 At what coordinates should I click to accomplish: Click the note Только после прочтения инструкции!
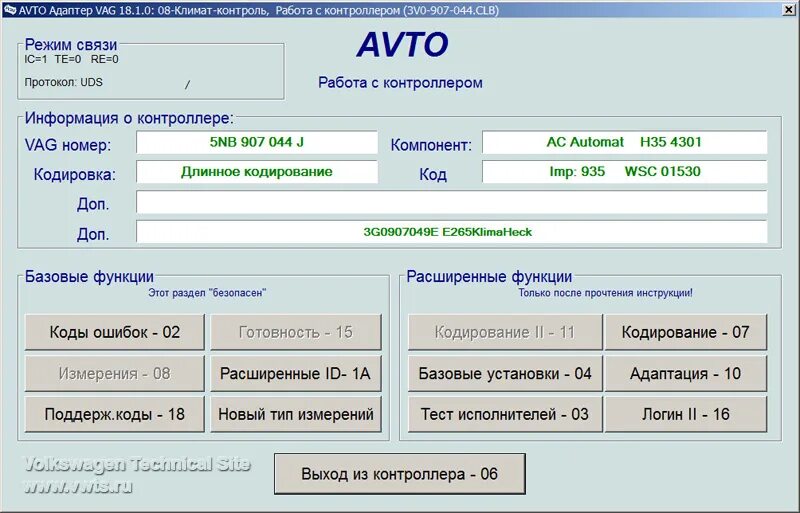pos(606,293)
